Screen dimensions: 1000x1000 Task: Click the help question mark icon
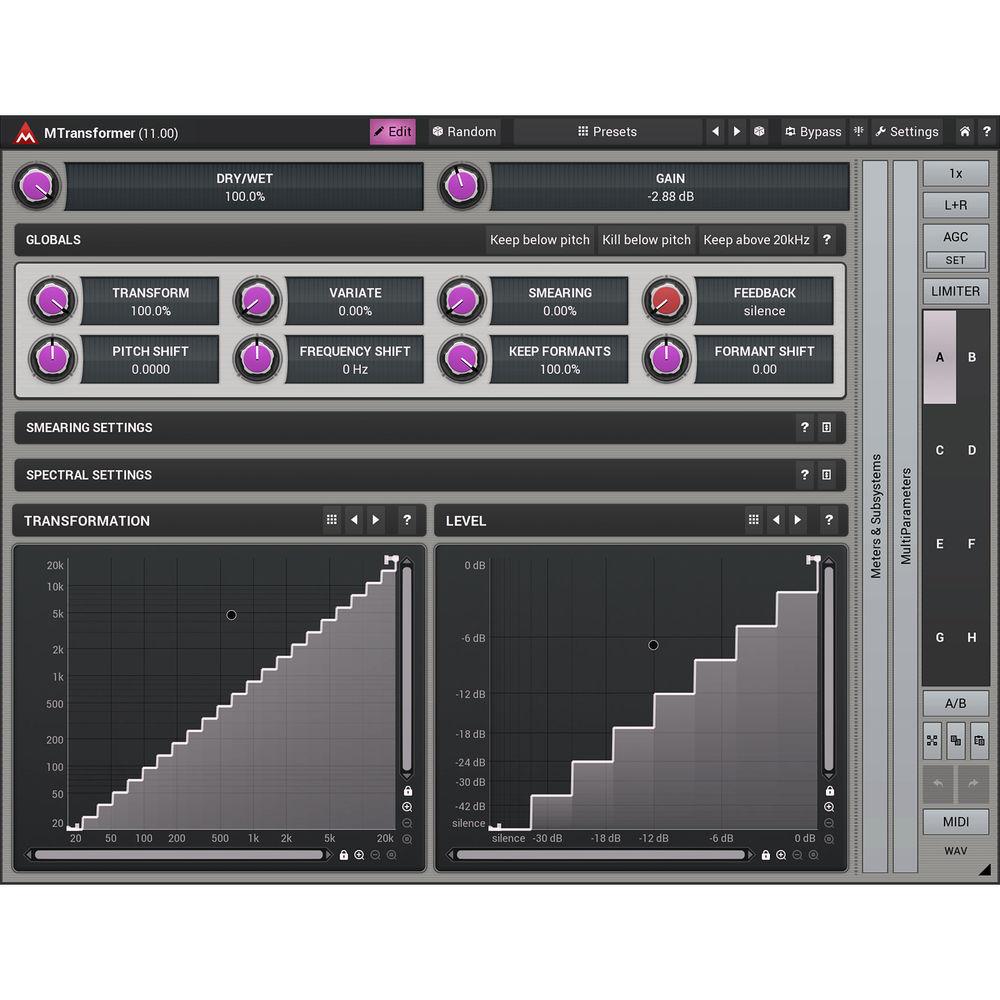tap(987, 131)
